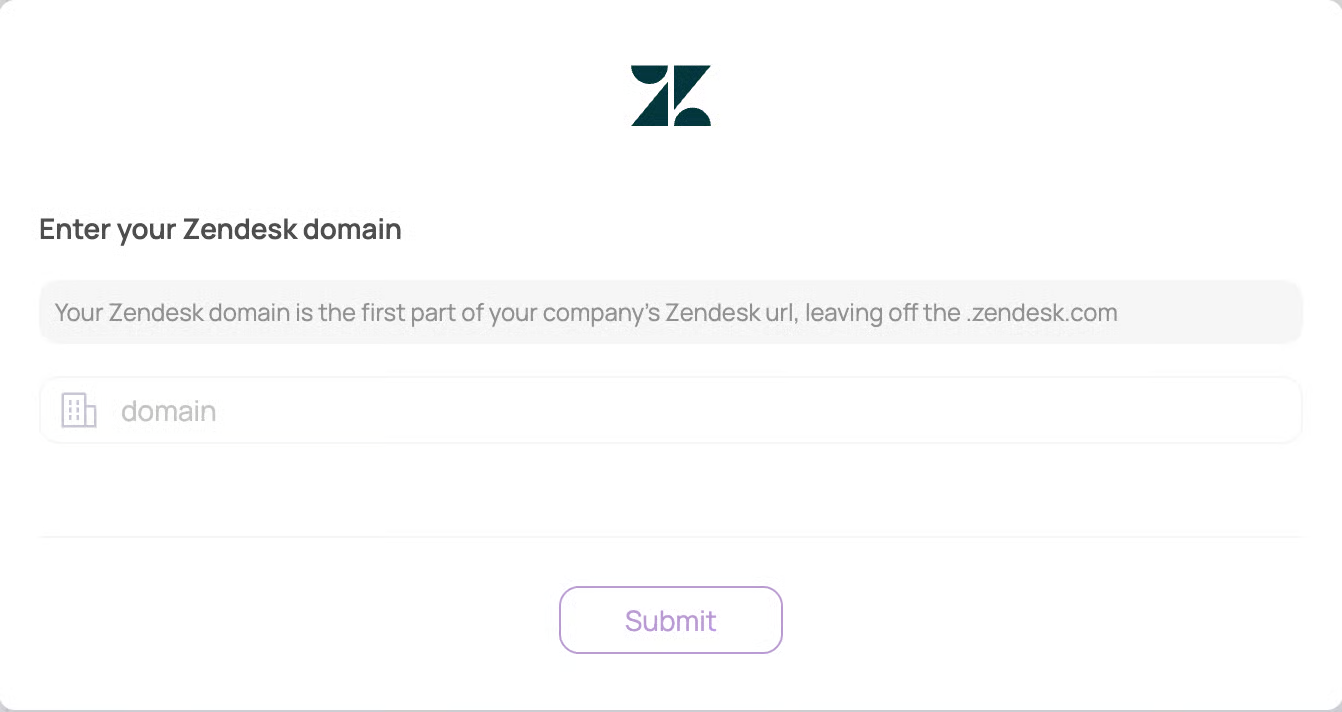Click the word 'Zendesk' in the heading
The height and width of the screenshot is (712, 1342).
[x=240, y=229]
